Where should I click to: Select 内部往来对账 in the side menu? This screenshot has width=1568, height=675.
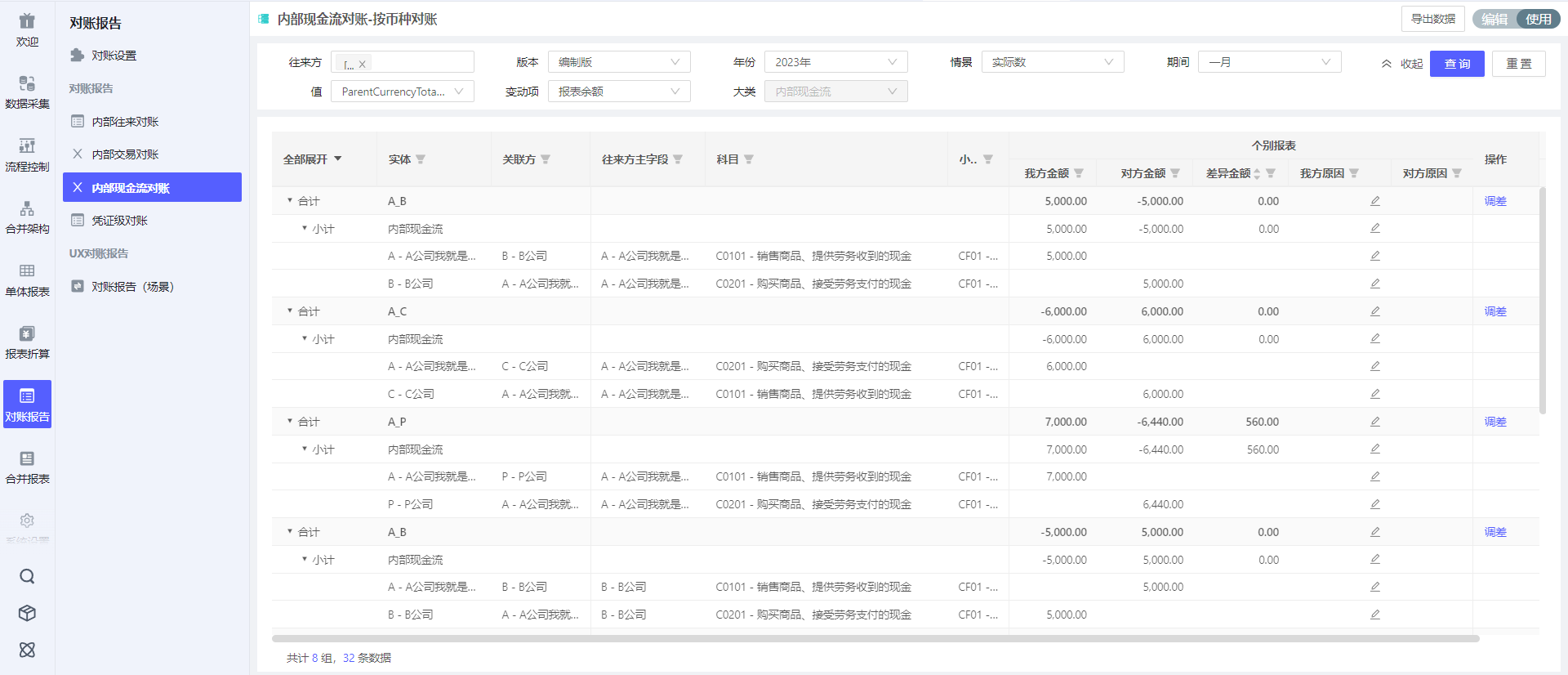[125, 122]
